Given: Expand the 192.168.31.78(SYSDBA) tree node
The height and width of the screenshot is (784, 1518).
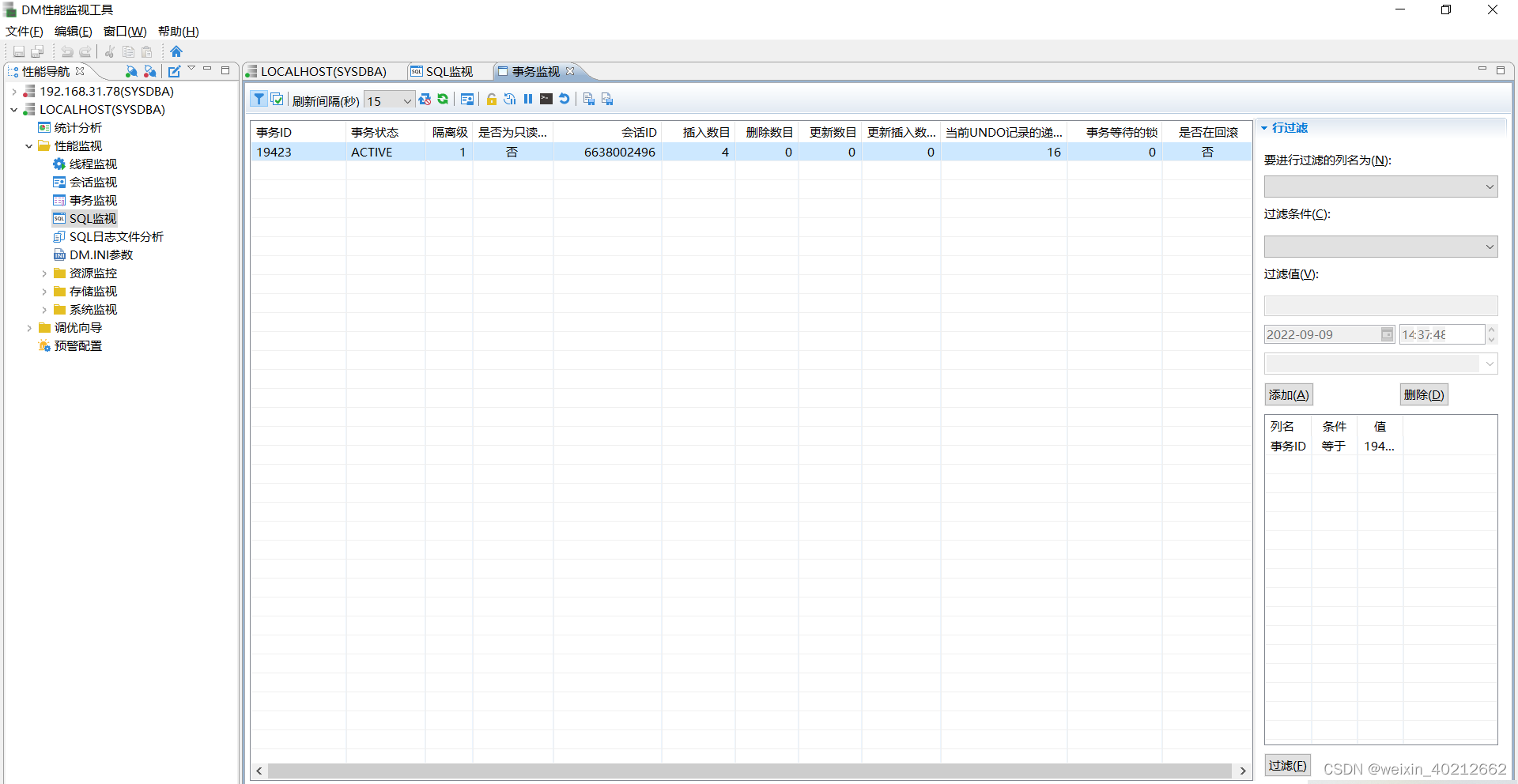Looking at the screenshot, I should [x=14, y=92].
